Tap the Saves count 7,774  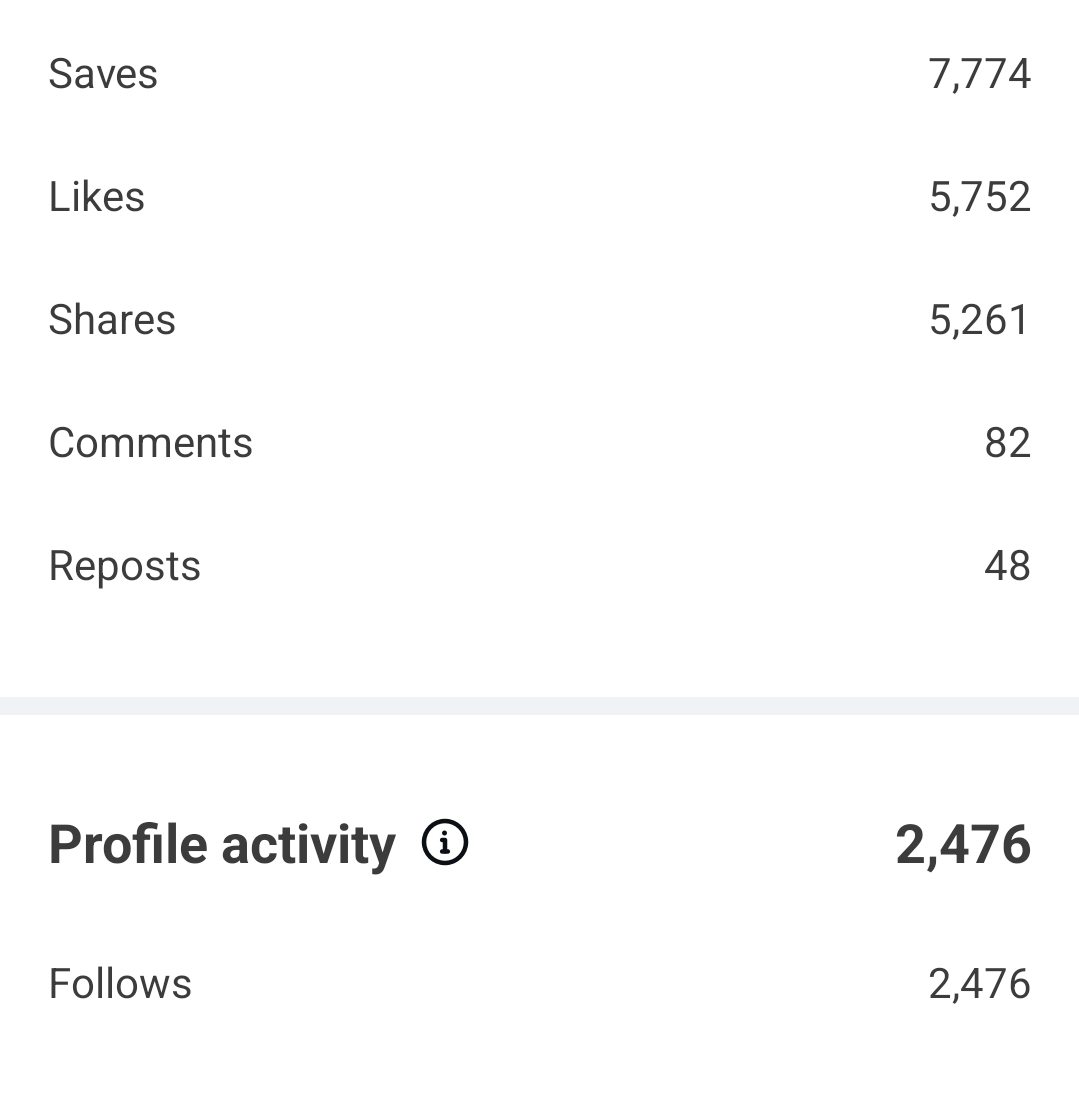[x=979, y=74]
